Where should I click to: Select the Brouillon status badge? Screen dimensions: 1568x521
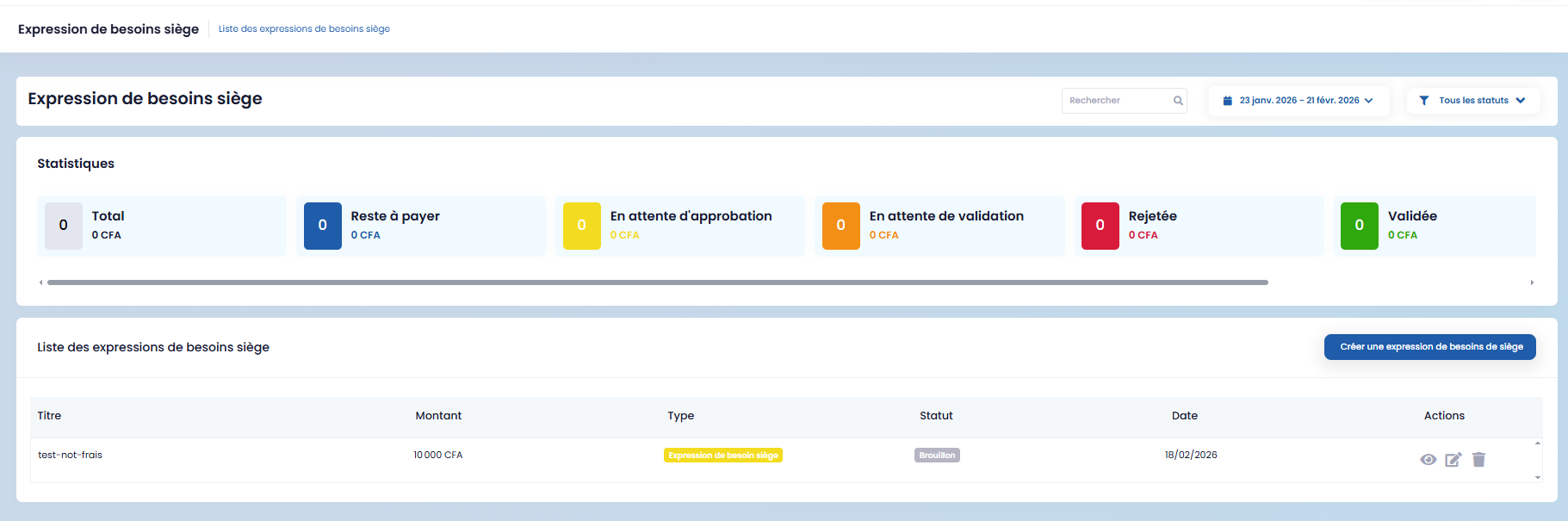[937, 456]
